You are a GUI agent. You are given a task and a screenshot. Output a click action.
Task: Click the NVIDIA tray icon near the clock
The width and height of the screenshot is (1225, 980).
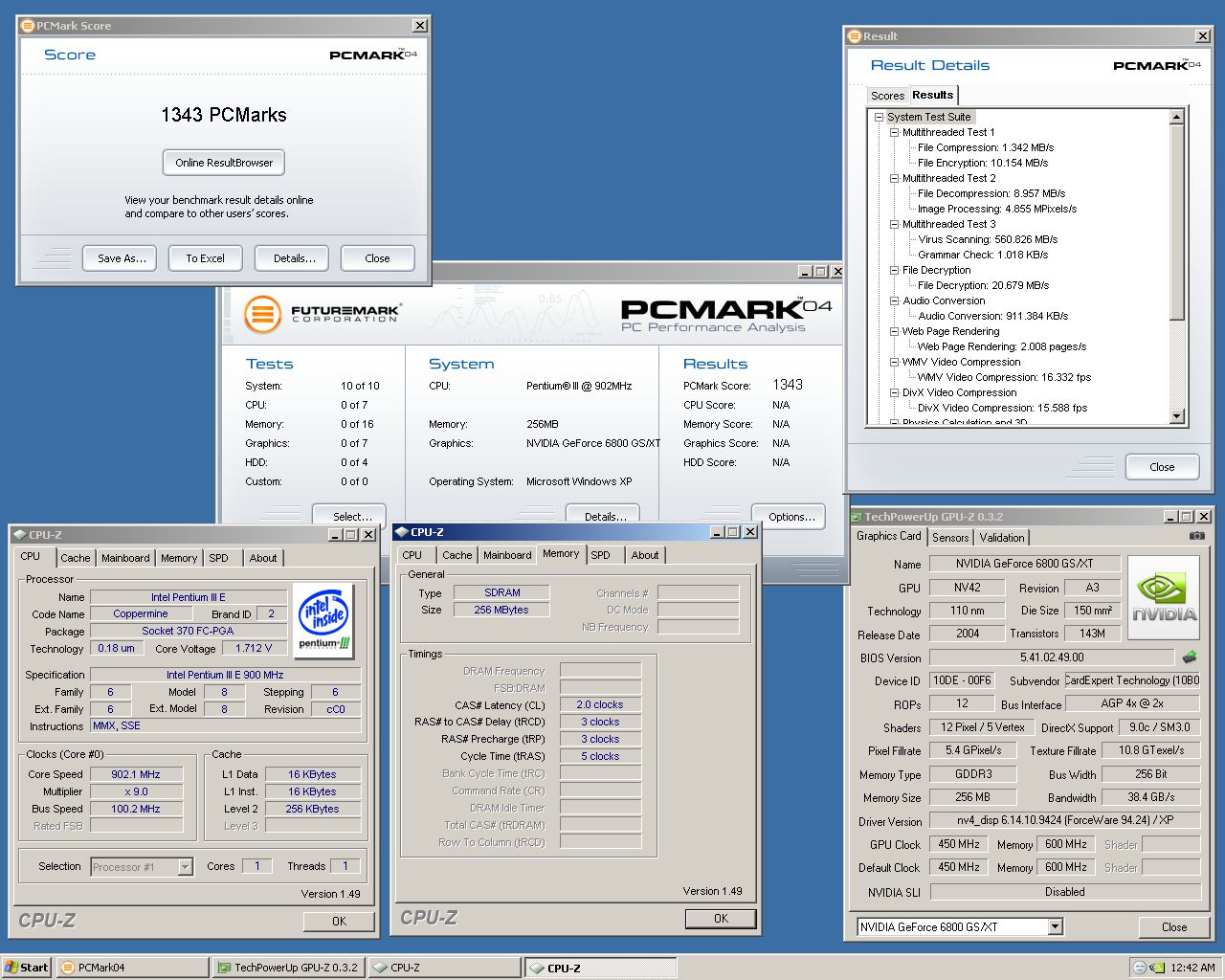(x=1157, y=968)
